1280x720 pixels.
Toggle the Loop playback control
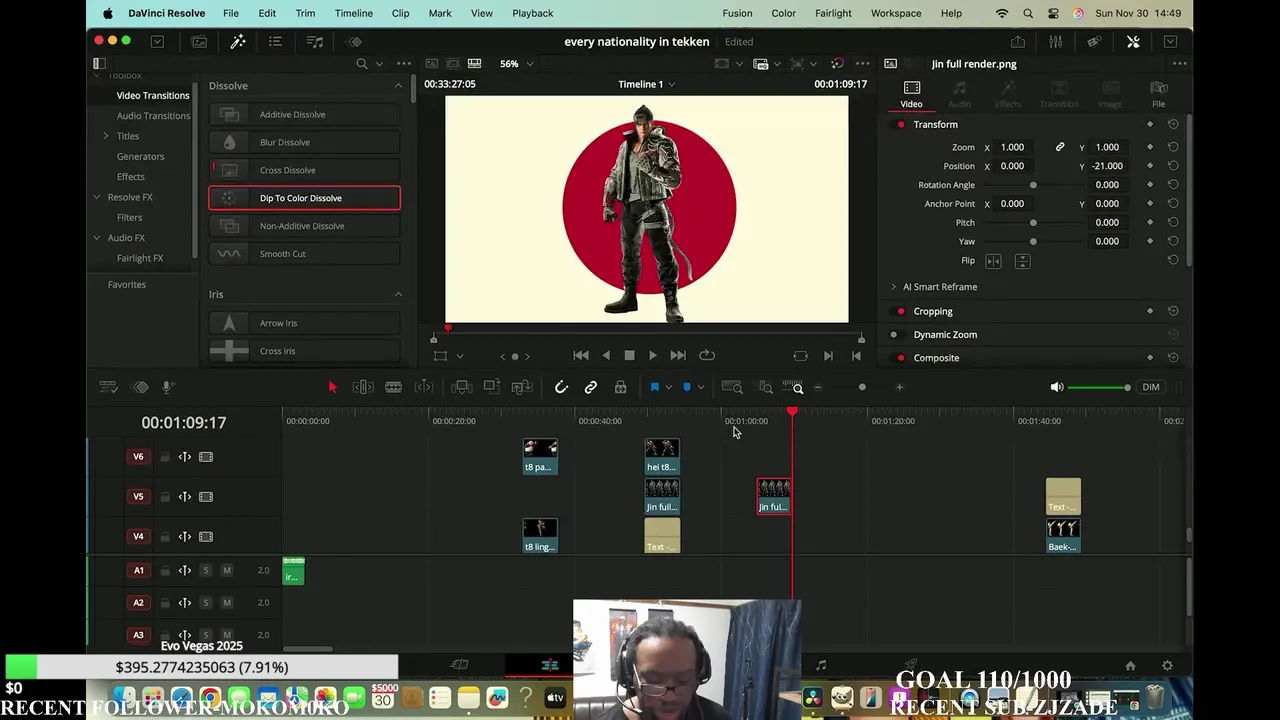707,355
